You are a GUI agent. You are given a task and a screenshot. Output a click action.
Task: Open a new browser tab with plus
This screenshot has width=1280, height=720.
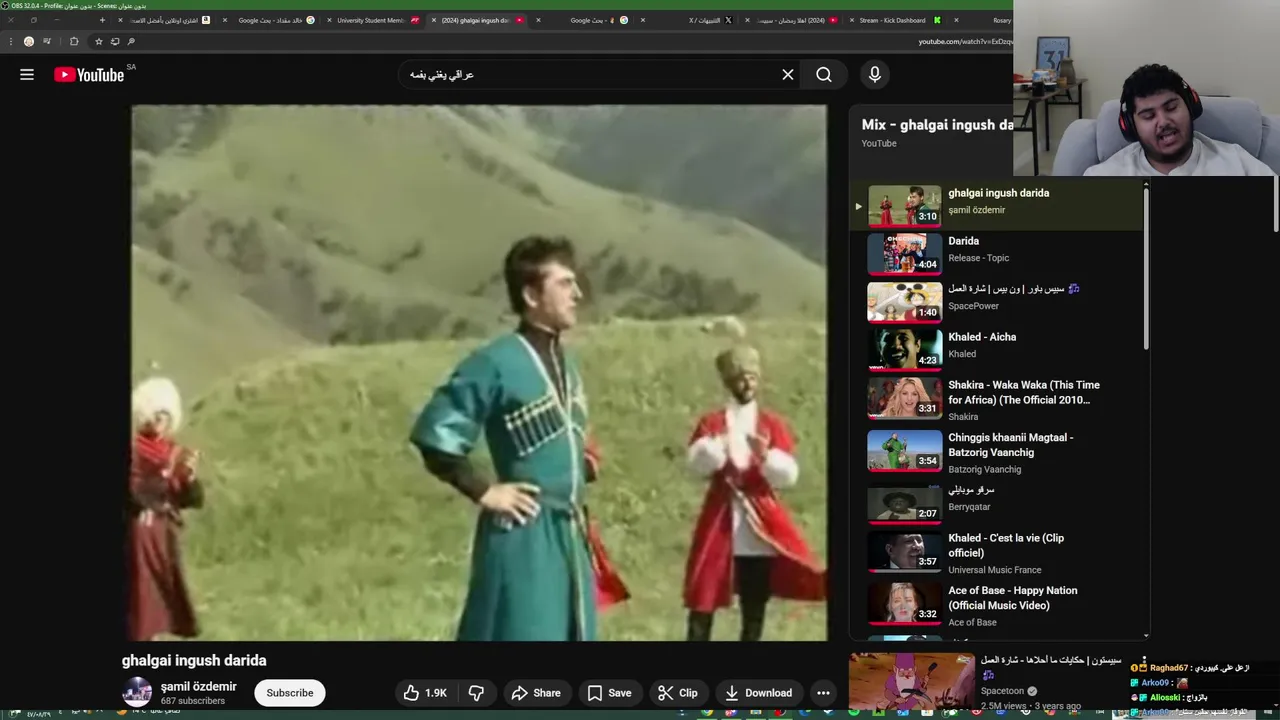tap(102, 20)
